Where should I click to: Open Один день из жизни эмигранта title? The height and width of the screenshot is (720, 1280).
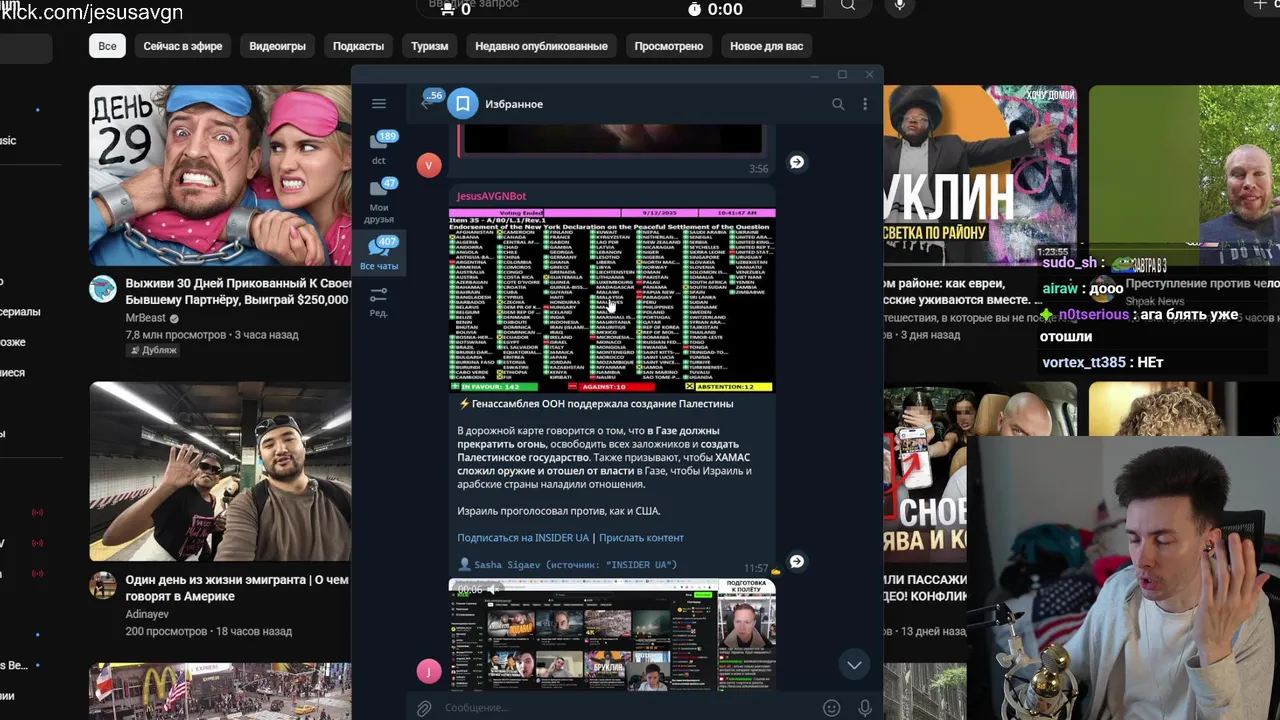pyautogui.click(x=237, y=588)
